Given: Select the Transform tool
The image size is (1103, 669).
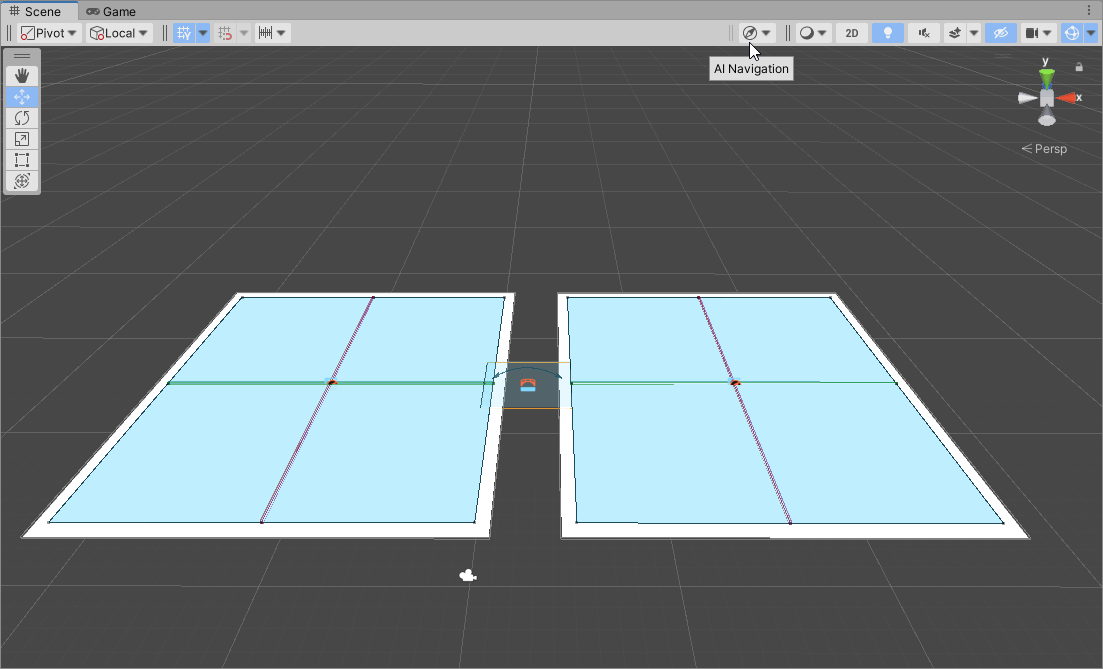Looking at the screenshot, I should [x=22, y=181].
